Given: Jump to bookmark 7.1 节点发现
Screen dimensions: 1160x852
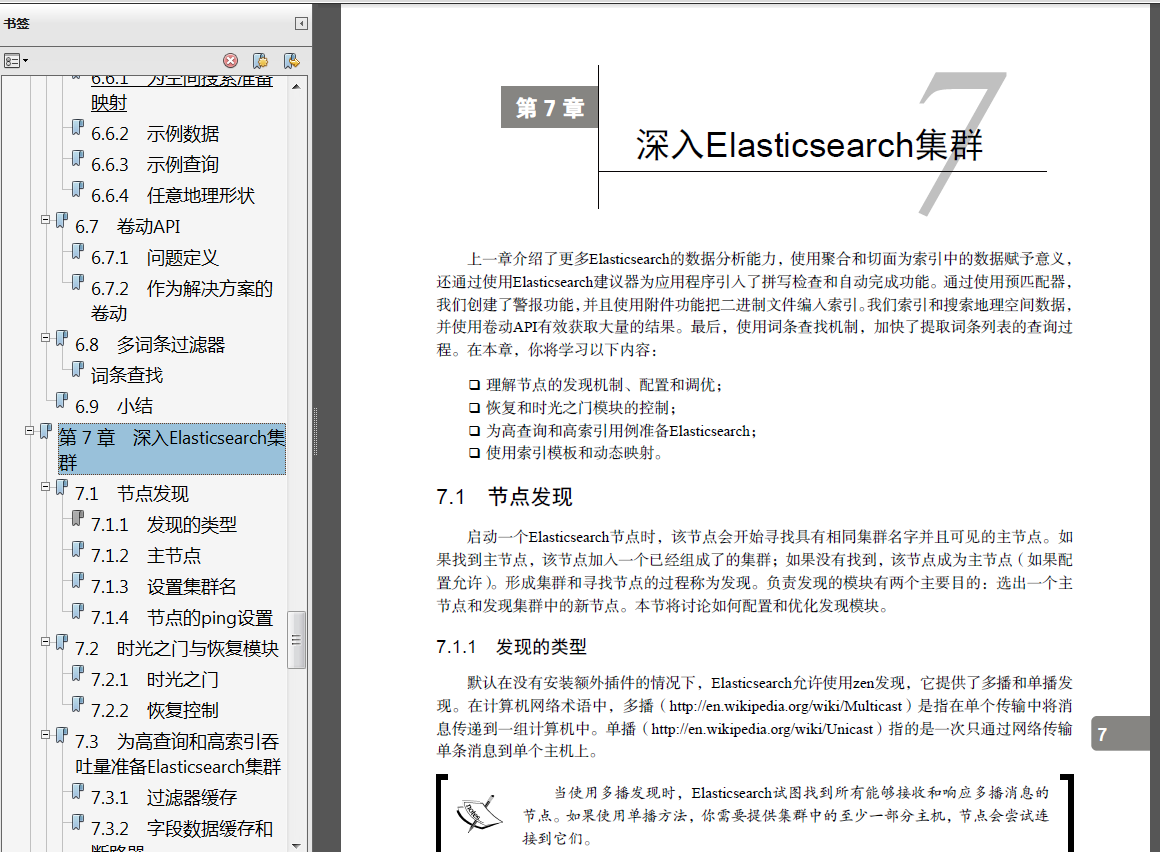Looking at the screenshot, I should [132, 493].
